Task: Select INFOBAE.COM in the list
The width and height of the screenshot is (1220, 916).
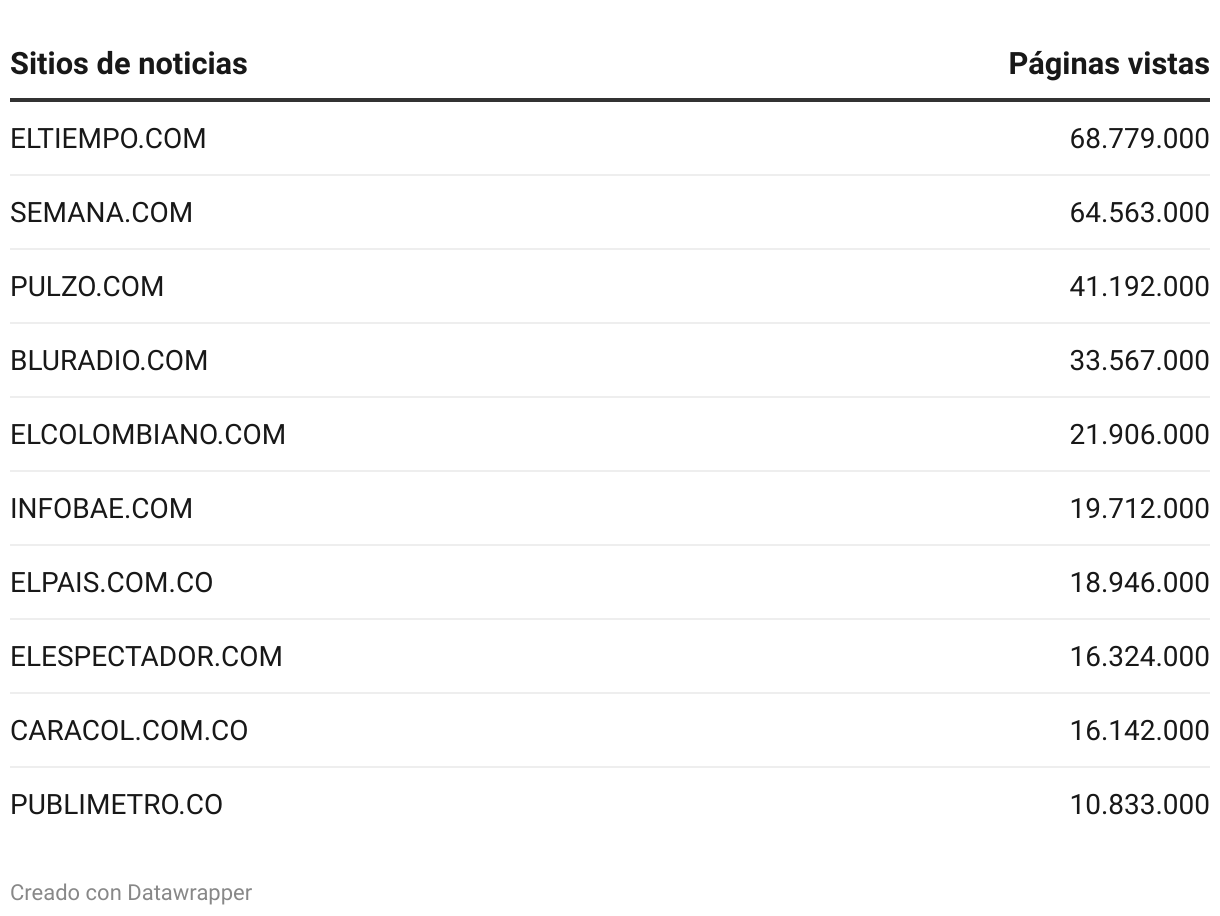Action: pos(101,509)
